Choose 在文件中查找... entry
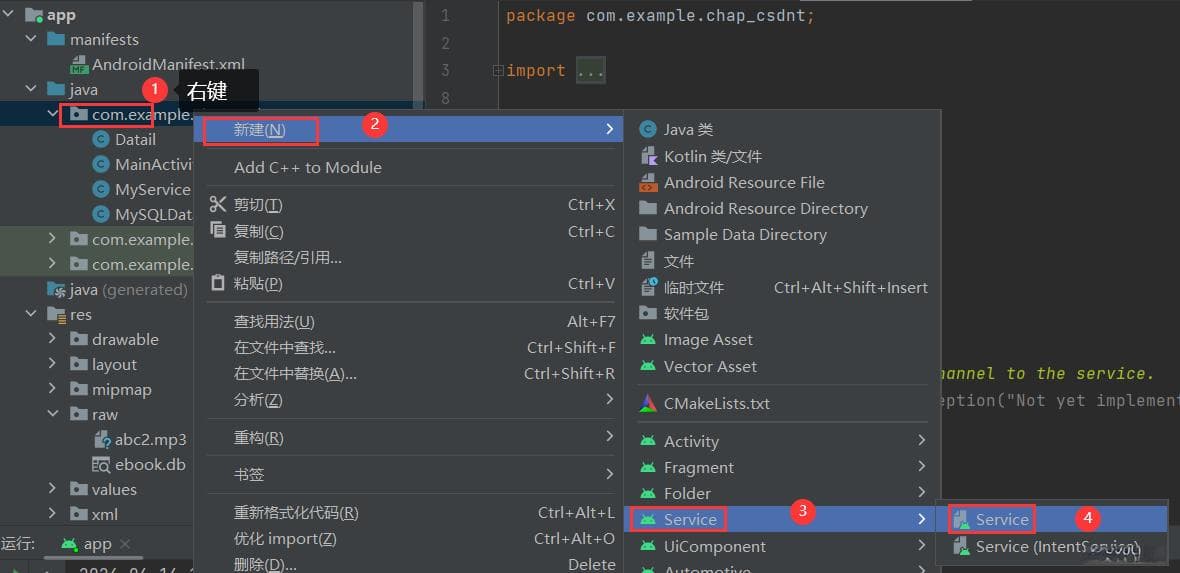Image resolution: width=1180 pixels, height=573 pixels. [x=409, y=347]
